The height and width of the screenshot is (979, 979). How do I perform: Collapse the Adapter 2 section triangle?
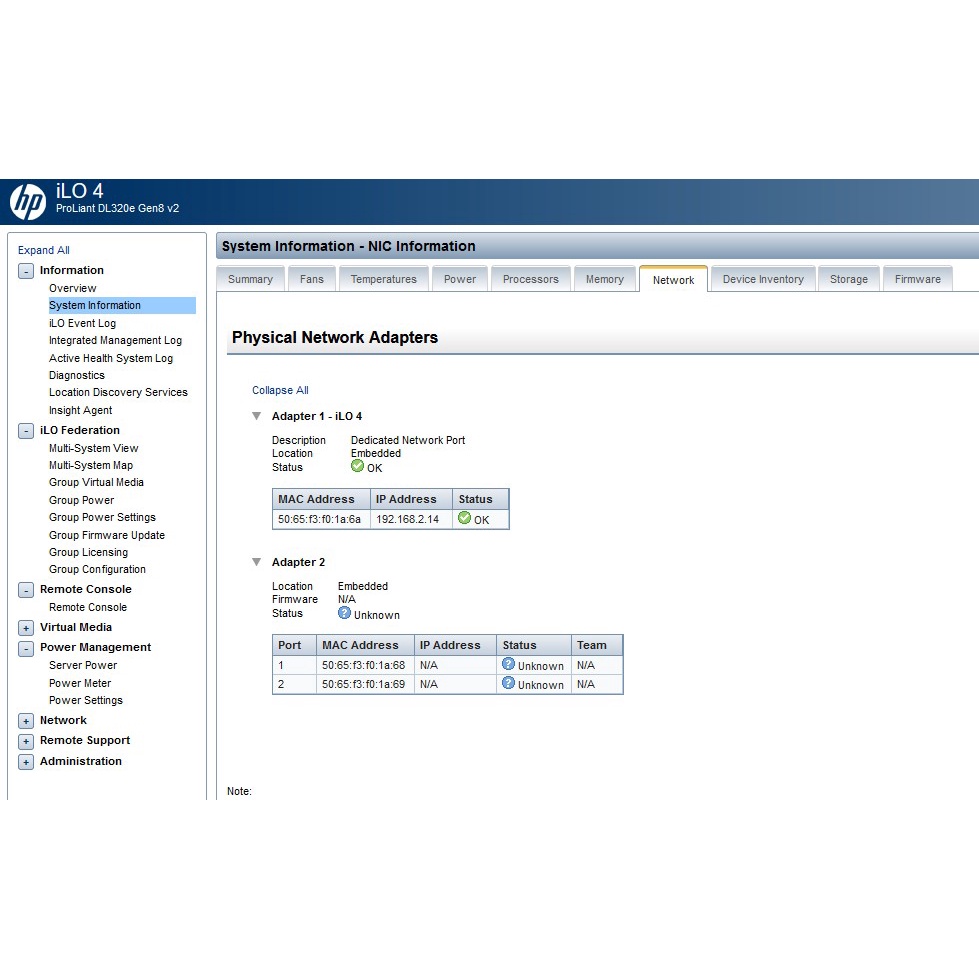257,562
